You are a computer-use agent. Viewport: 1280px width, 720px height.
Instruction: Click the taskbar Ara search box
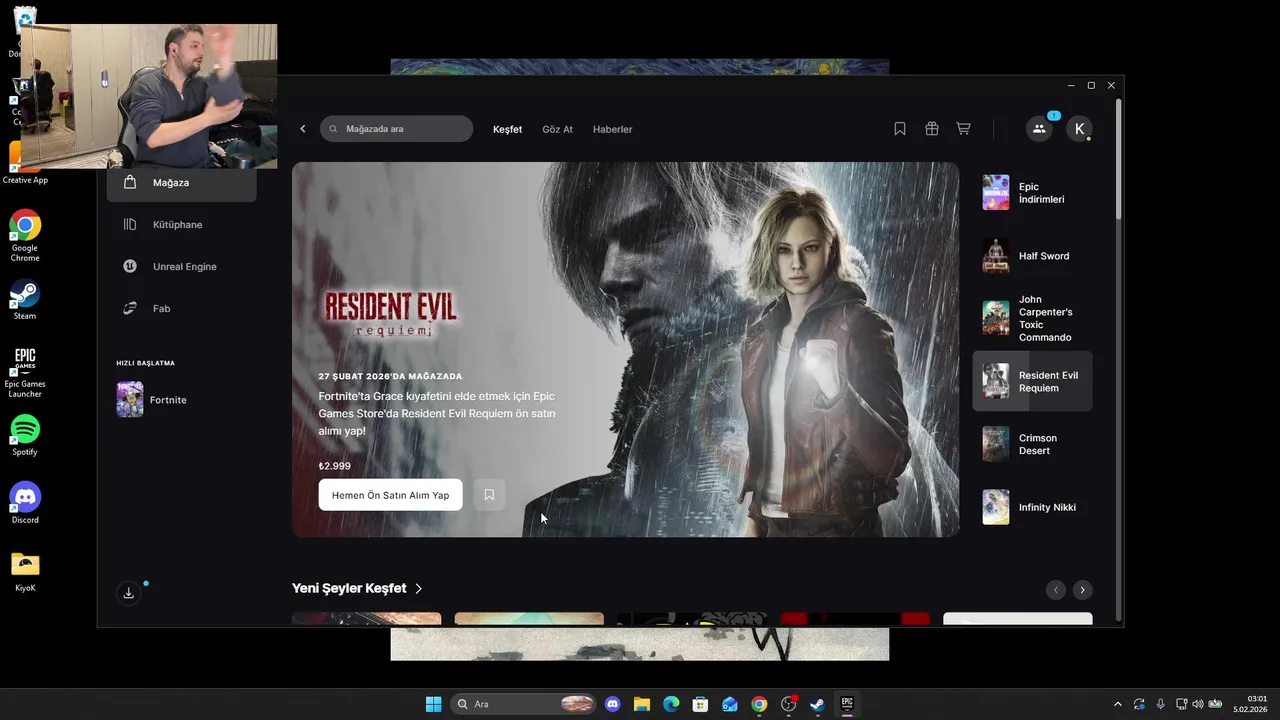pos(524,704)
